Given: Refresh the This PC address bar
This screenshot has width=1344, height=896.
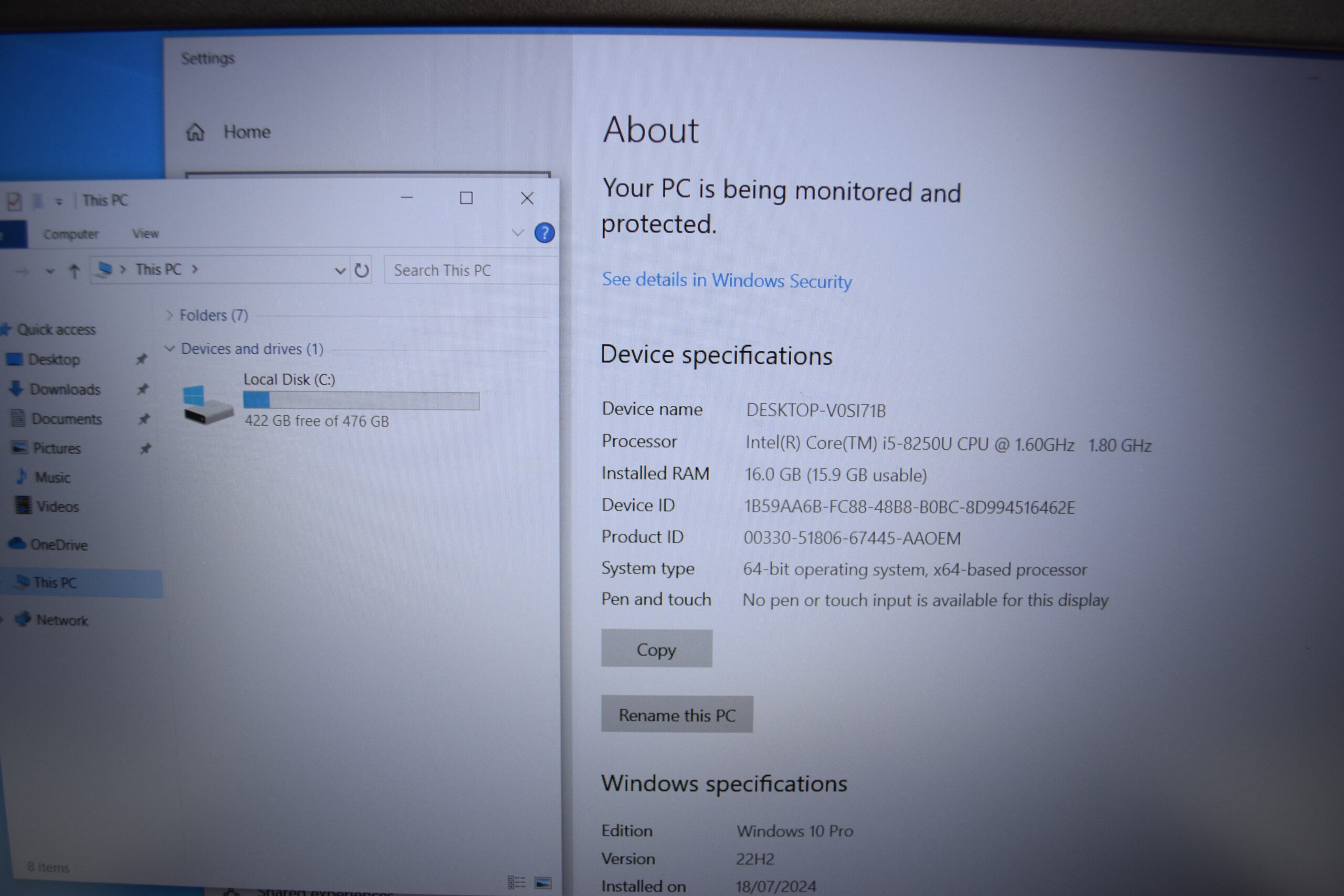Looking at the screenshot, I should [361, 270].
